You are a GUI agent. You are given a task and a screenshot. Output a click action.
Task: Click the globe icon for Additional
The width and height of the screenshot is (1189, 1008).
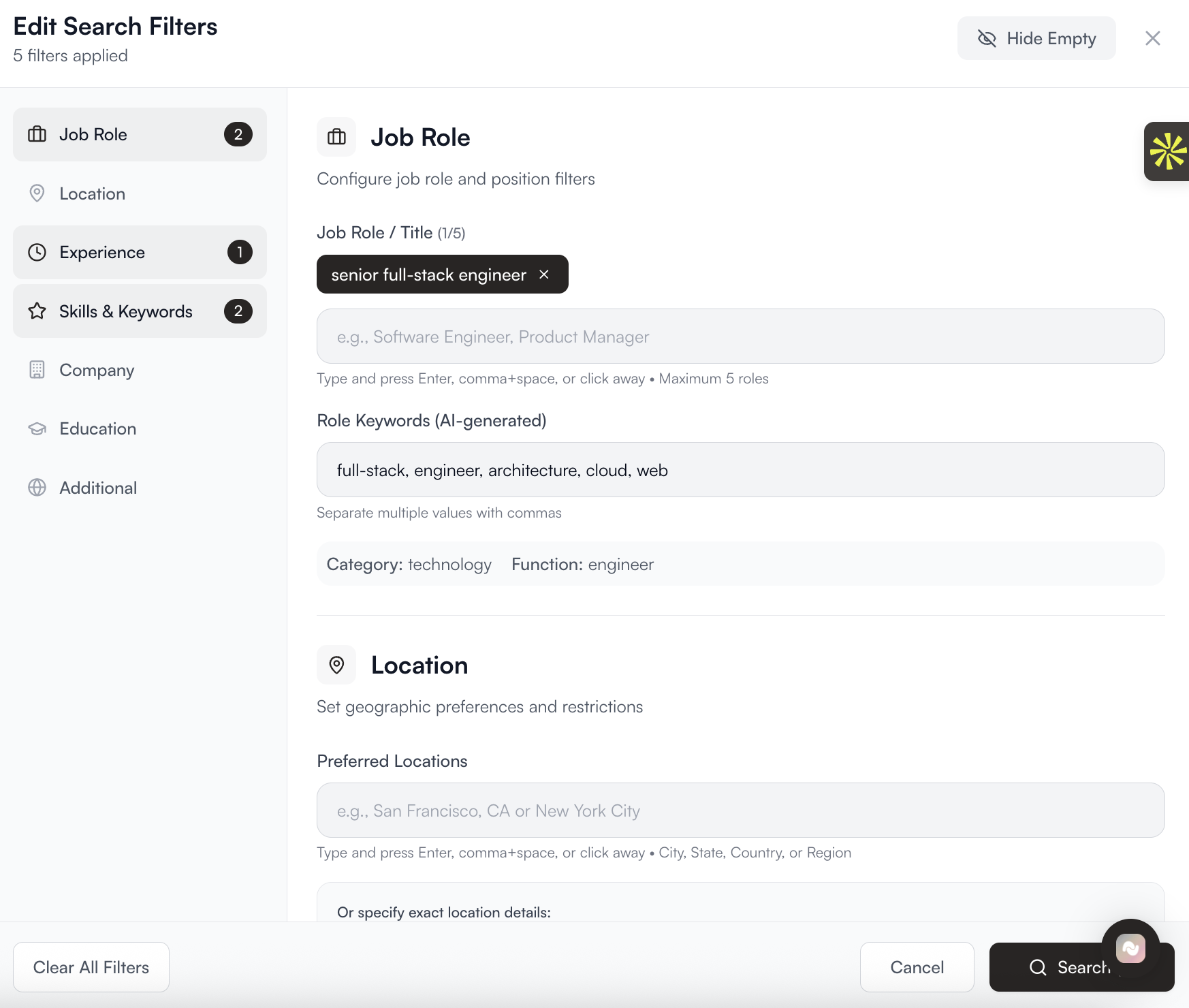pyautogui.click(x=37, y=488)
